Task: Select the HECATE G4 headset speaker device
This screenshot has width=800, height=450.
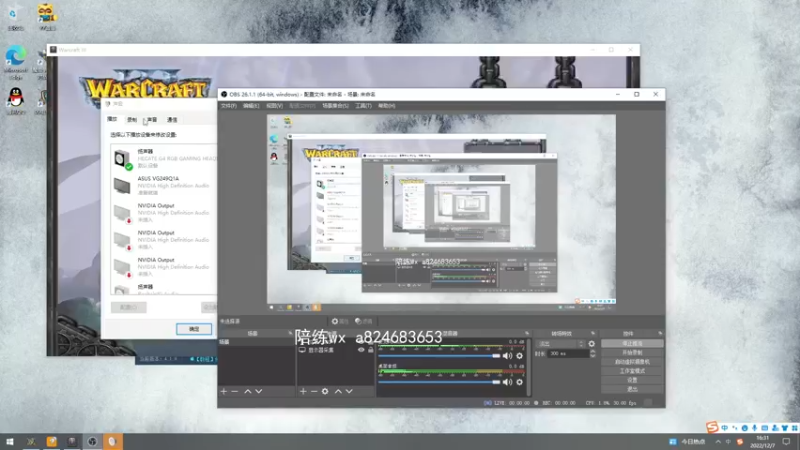Action: [164, 158]
